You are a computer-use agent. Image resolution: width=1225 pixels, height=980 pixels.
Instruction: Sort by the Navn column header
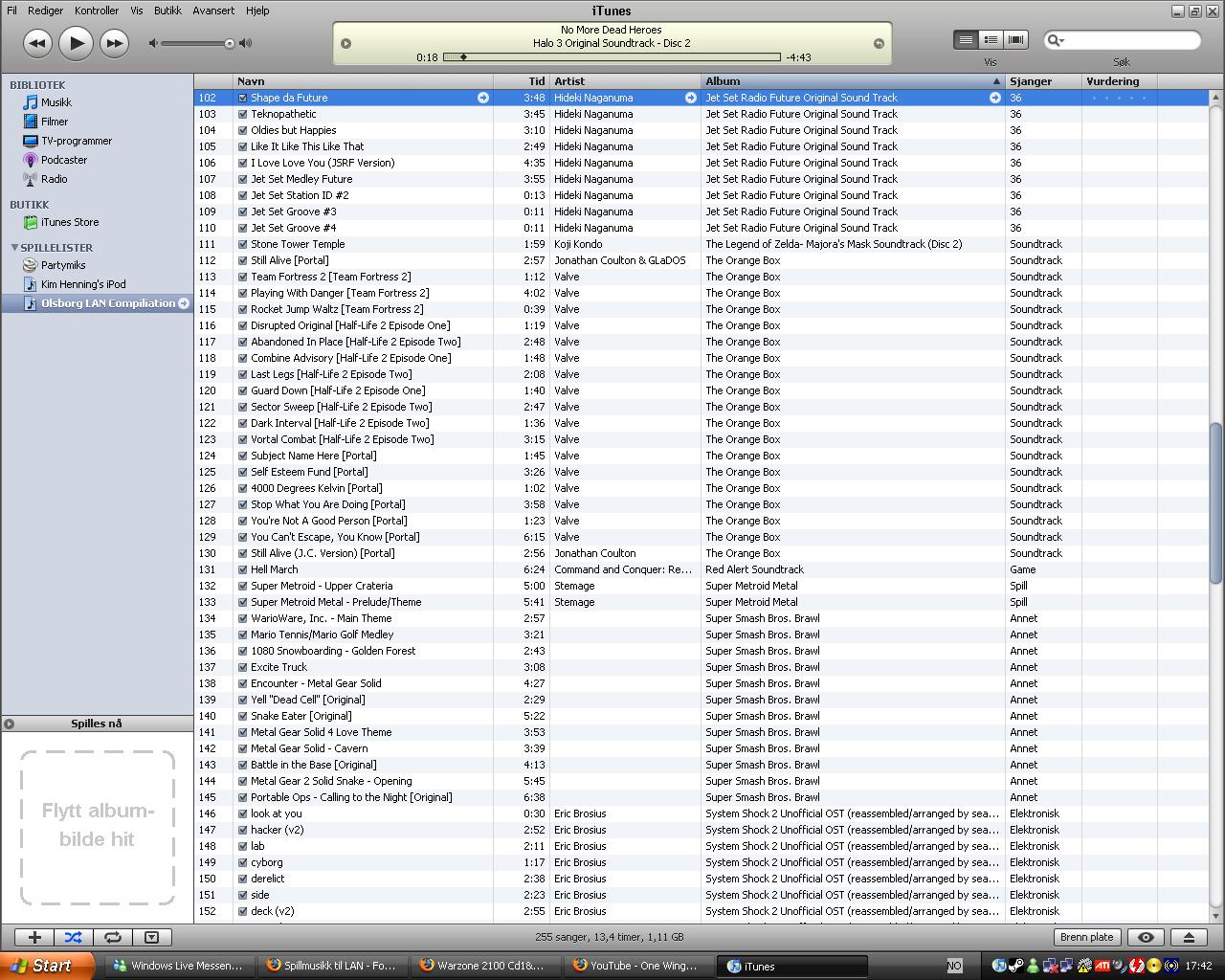364,81
